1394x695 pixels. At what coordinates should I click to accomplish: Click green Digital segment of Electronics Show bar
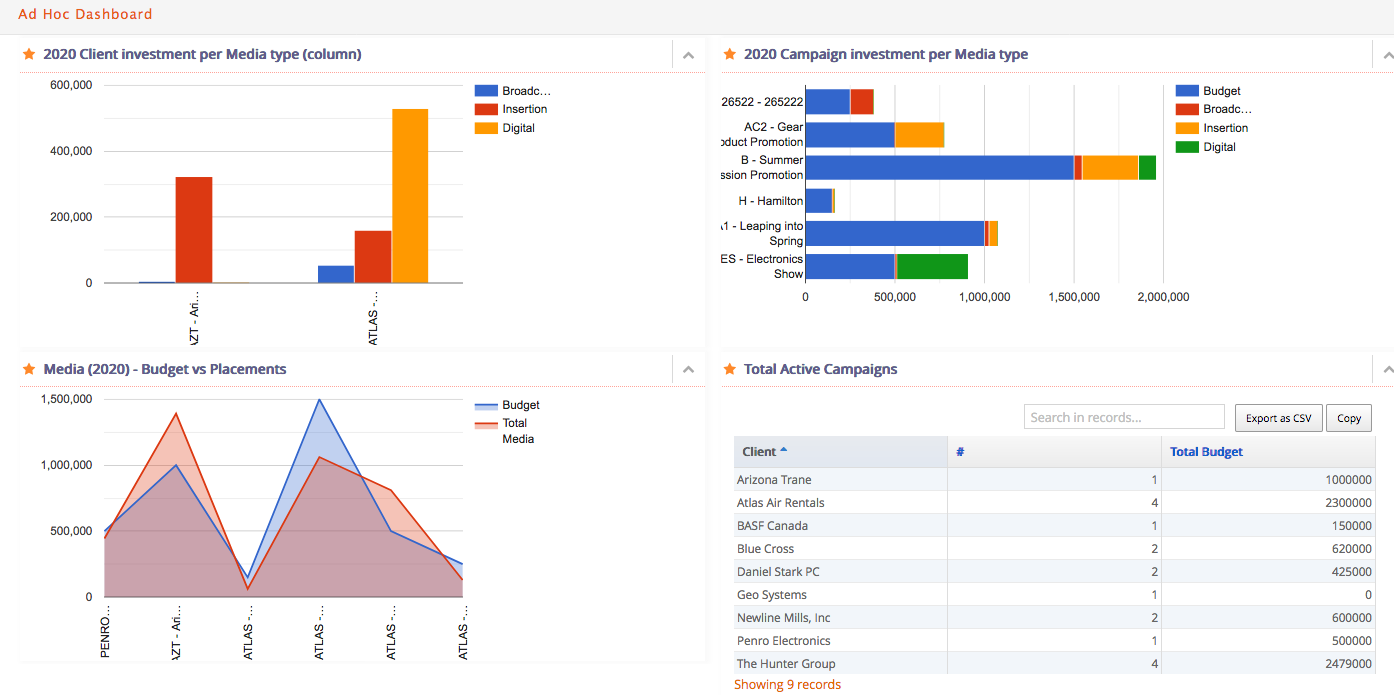[933, 266]
